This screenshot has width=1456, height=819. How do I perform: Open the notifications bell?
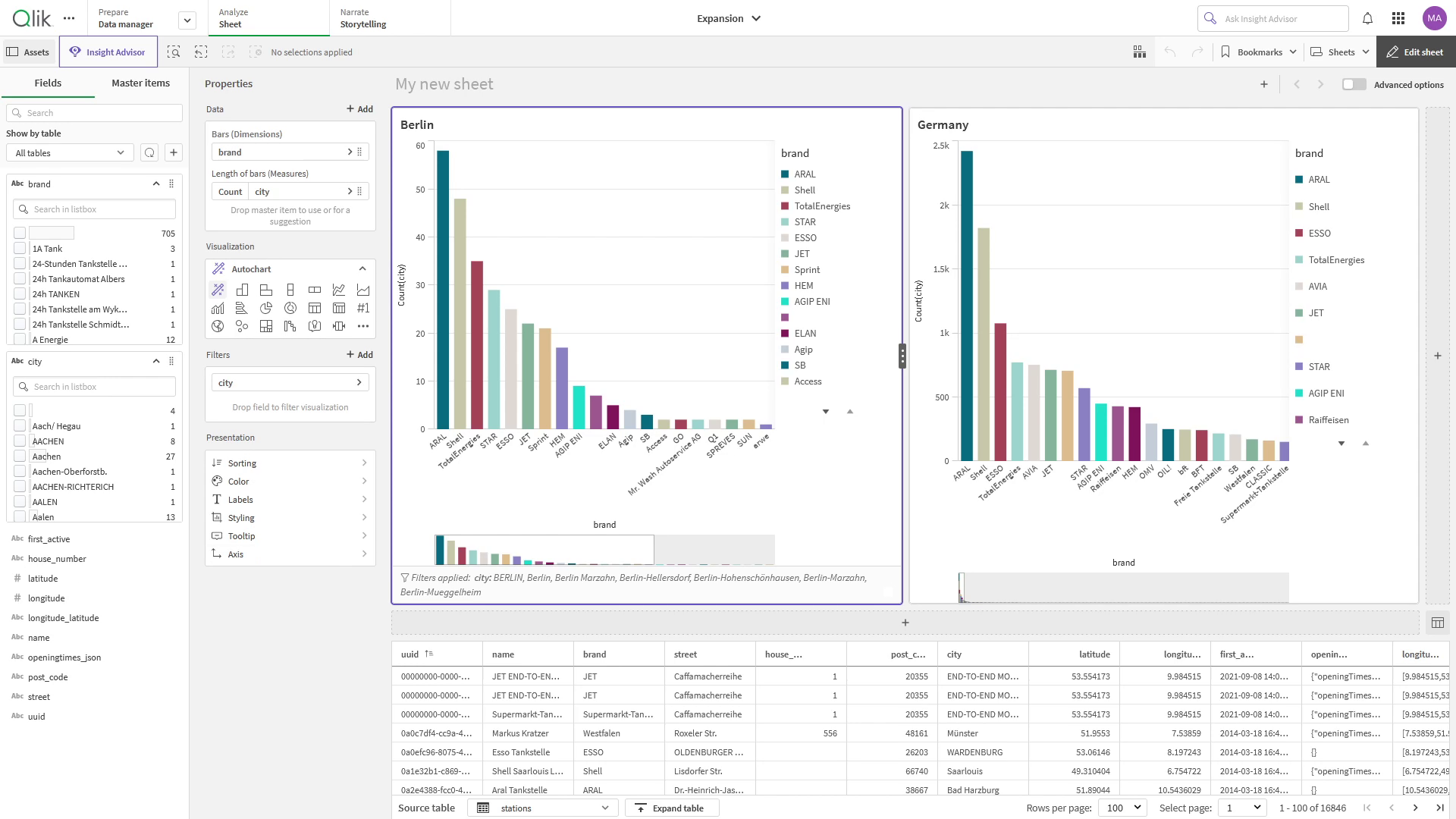click(x=1367, y=18)
